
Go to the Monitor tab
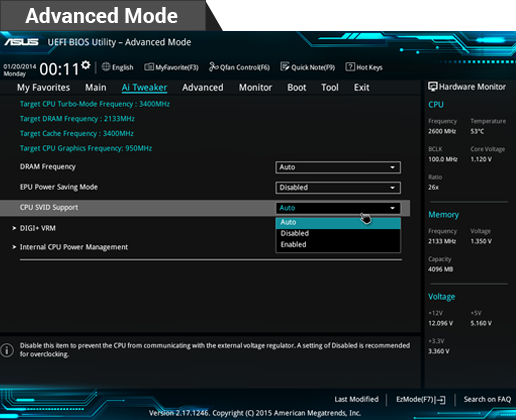tap(255, 88)
